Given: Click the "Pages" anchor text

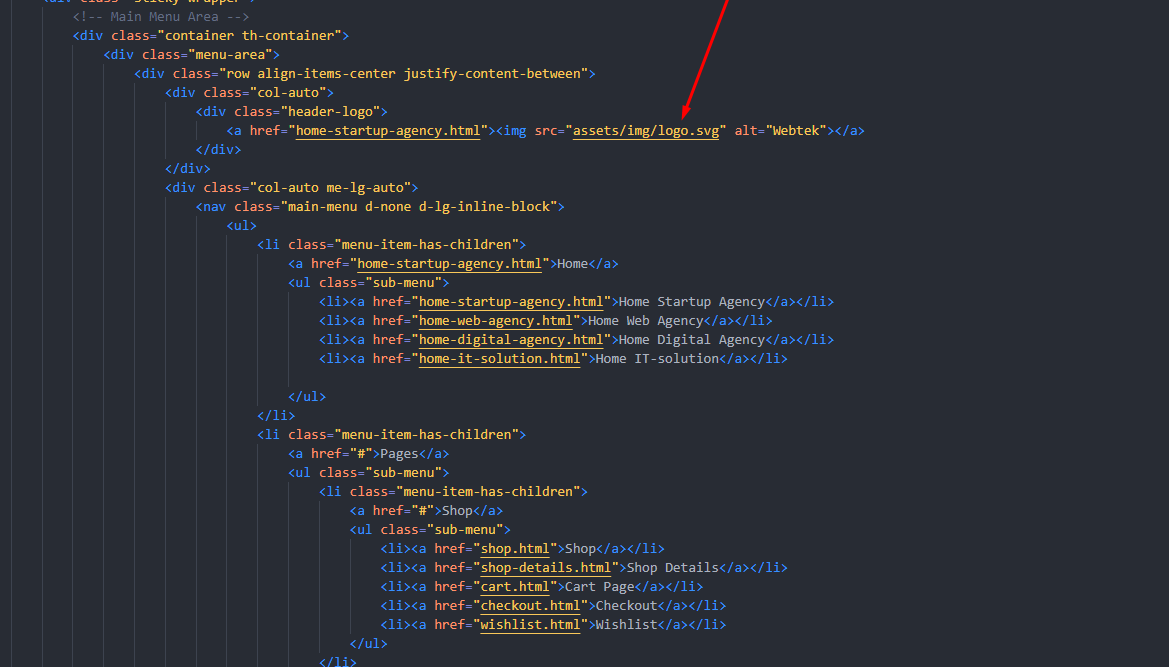Looking at the screenshot, I should (x=399, y=454).
